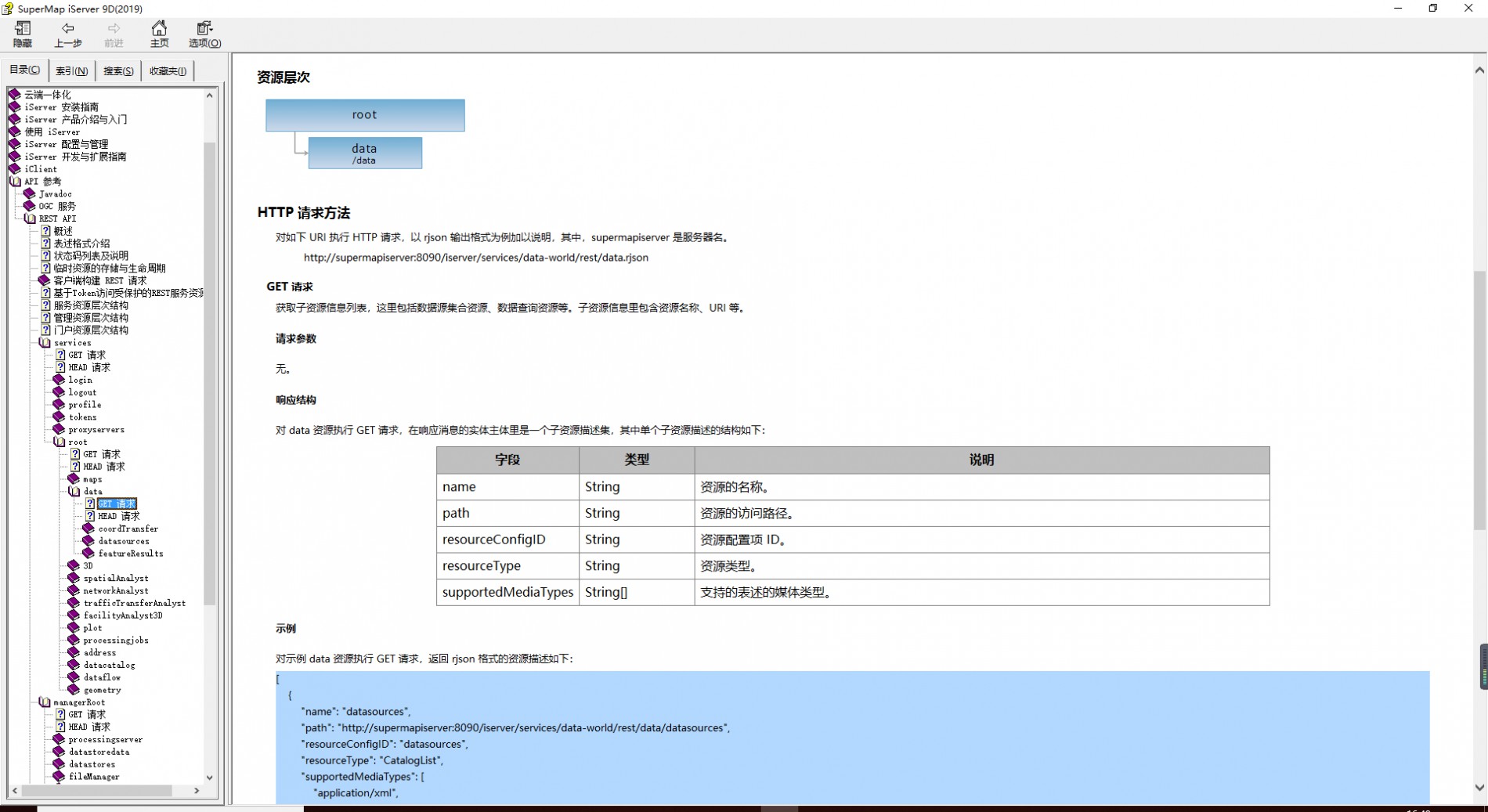Click book icon beside Javadoc
1488x812 pixels.
click(29, 194)
